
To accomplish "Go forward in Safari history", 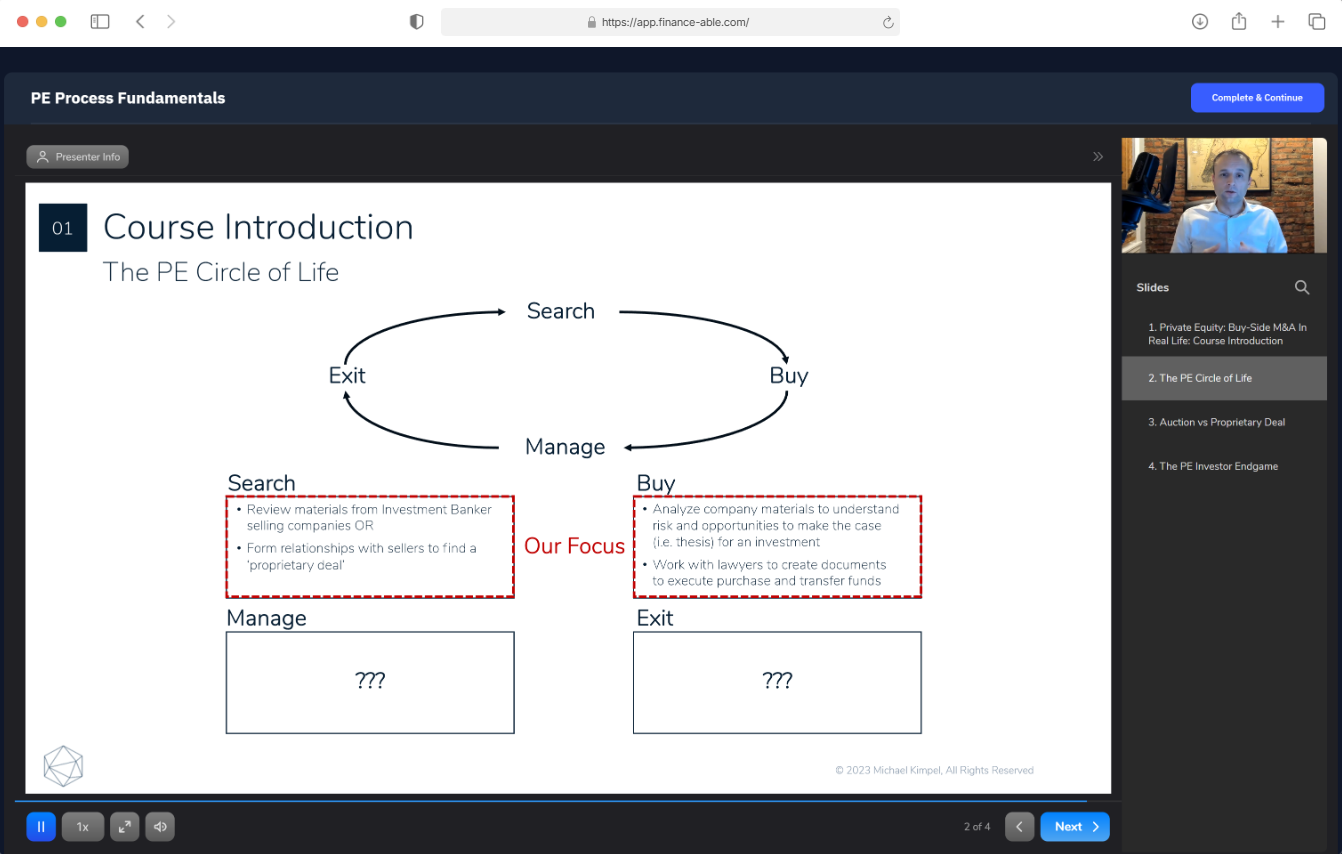I will (x=171, y=21).
